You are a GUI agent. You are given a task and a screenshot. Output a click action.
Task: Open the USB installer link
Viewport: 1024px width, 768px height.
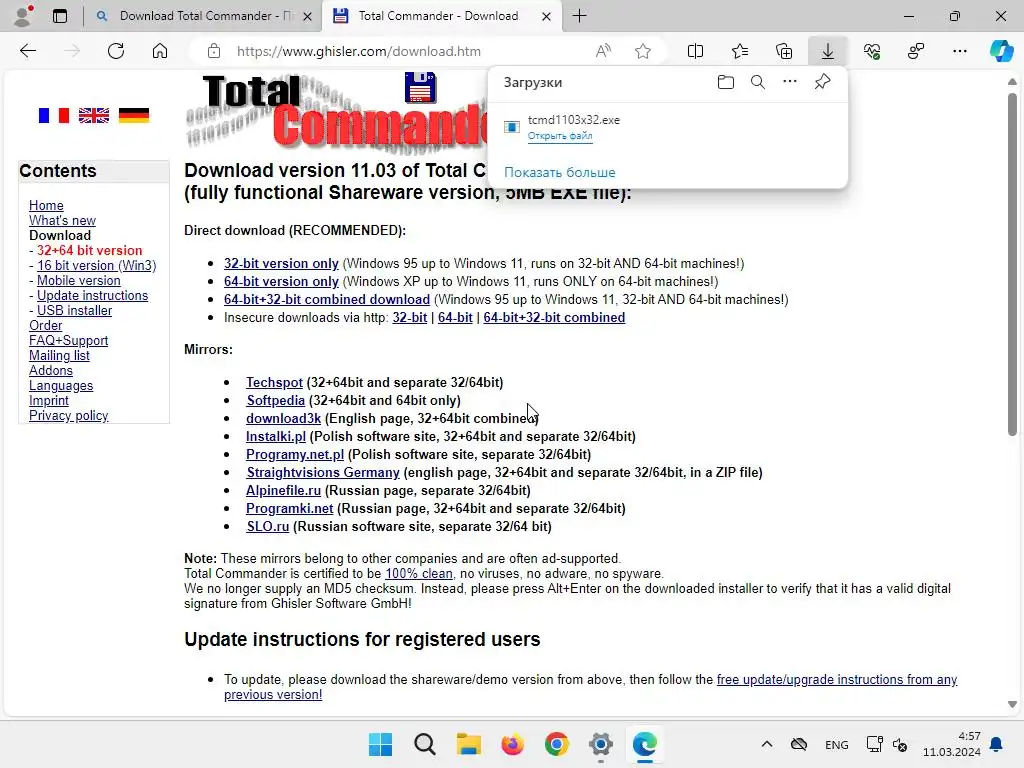pos(74,310)
